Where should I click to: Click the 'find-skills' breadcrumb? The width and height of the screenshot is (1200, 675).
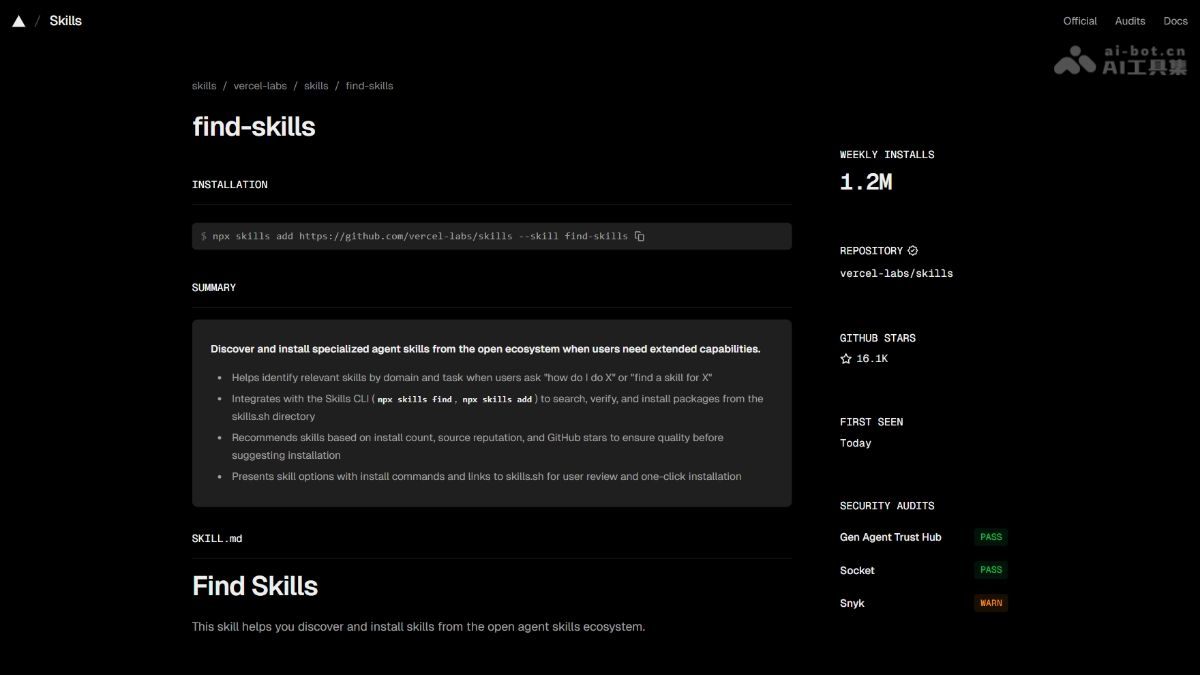(x=370, y=86)
